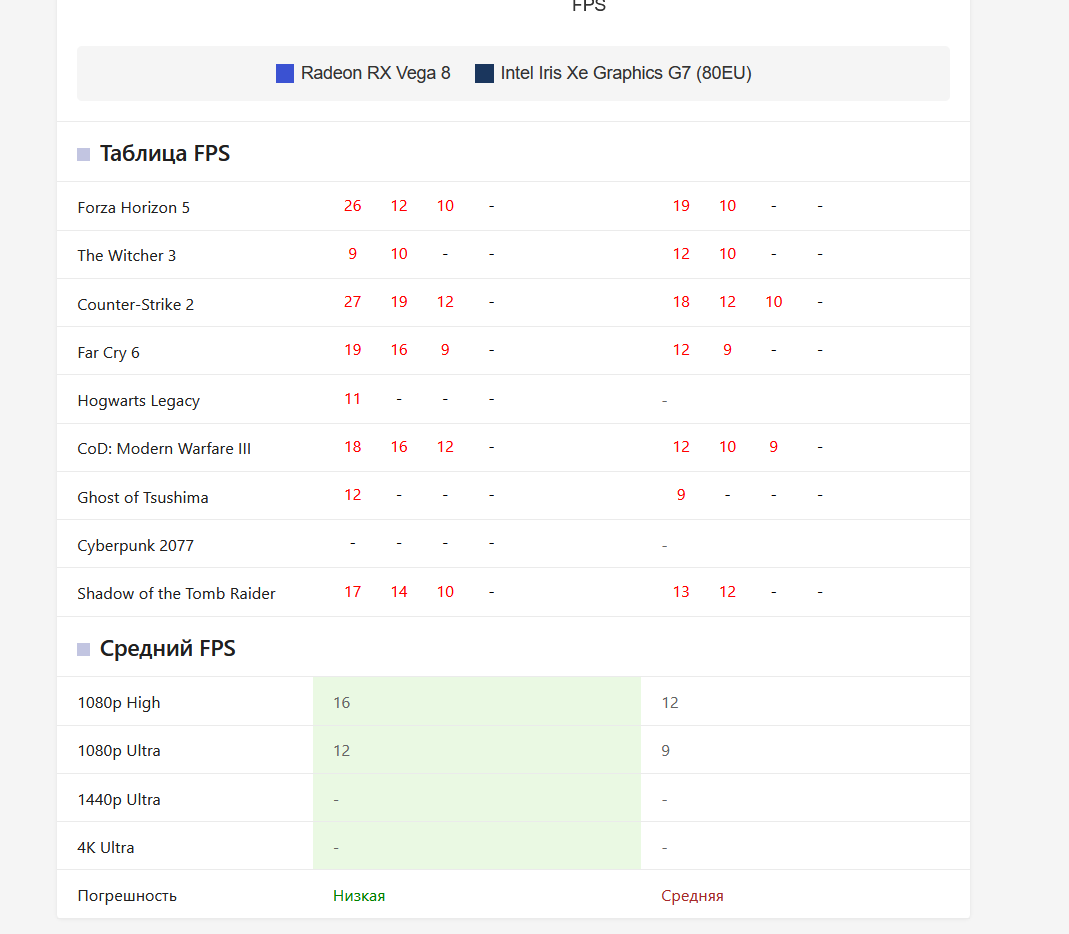Select the Hogwarts Legacy row title
Screen dimensions: 1069x934
(138, 401)
